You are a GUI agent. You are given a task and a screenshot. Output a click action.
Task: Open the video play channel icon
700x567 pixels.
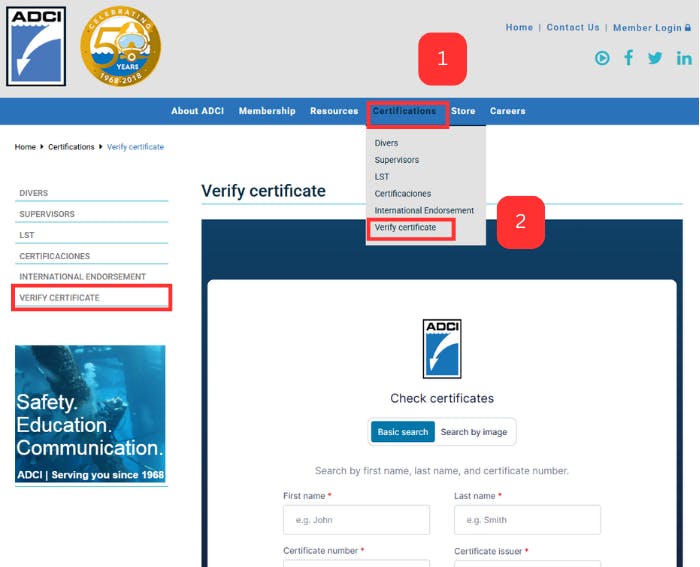[x=602, y=58]
